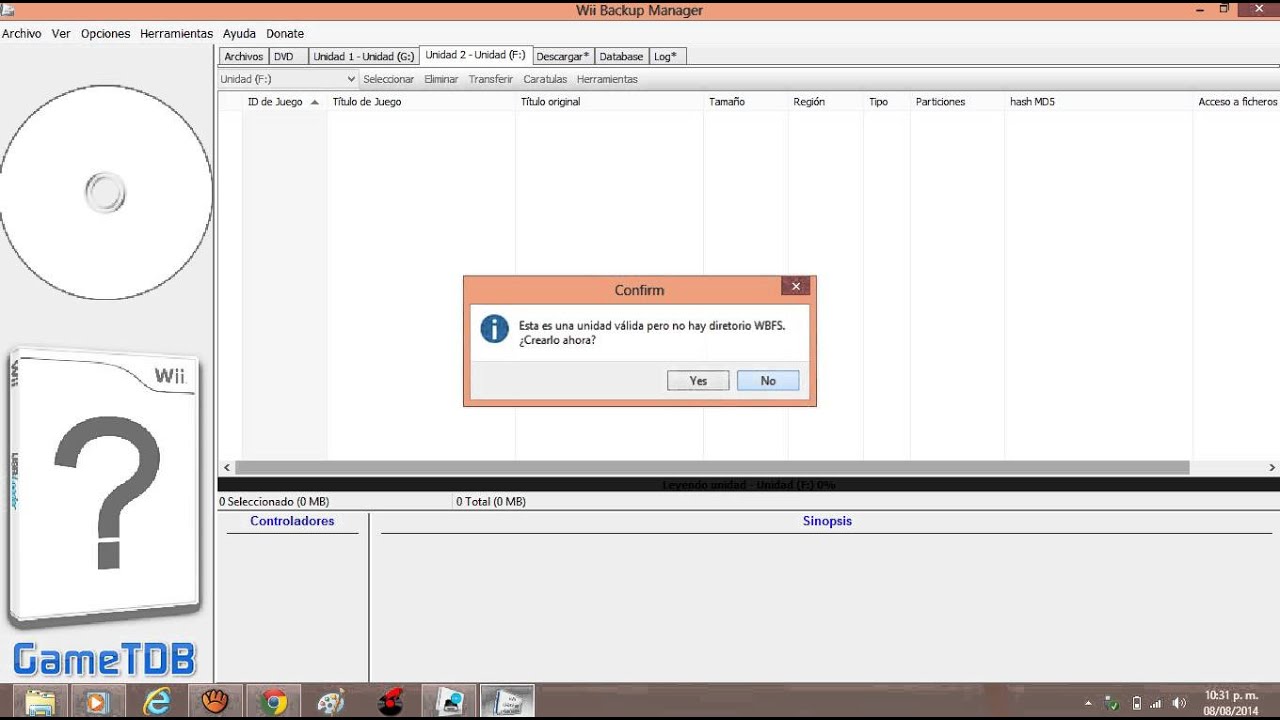Click the GameTDB logo
This screenshot has height=720, width=1280.
tap(105, 660)
